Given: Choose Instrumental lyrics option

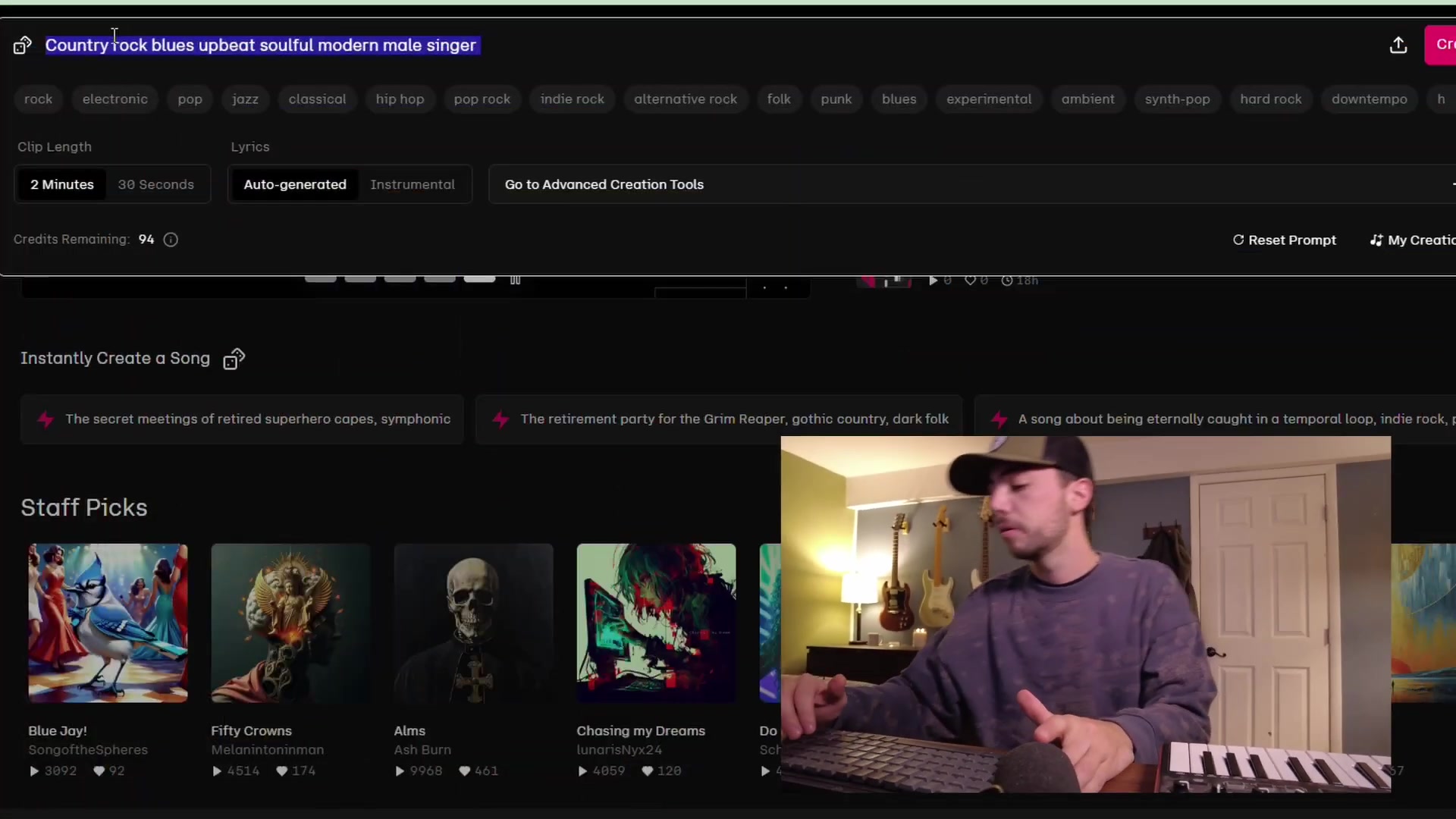Looking at the screenshot, I should (x=413, y=185).
